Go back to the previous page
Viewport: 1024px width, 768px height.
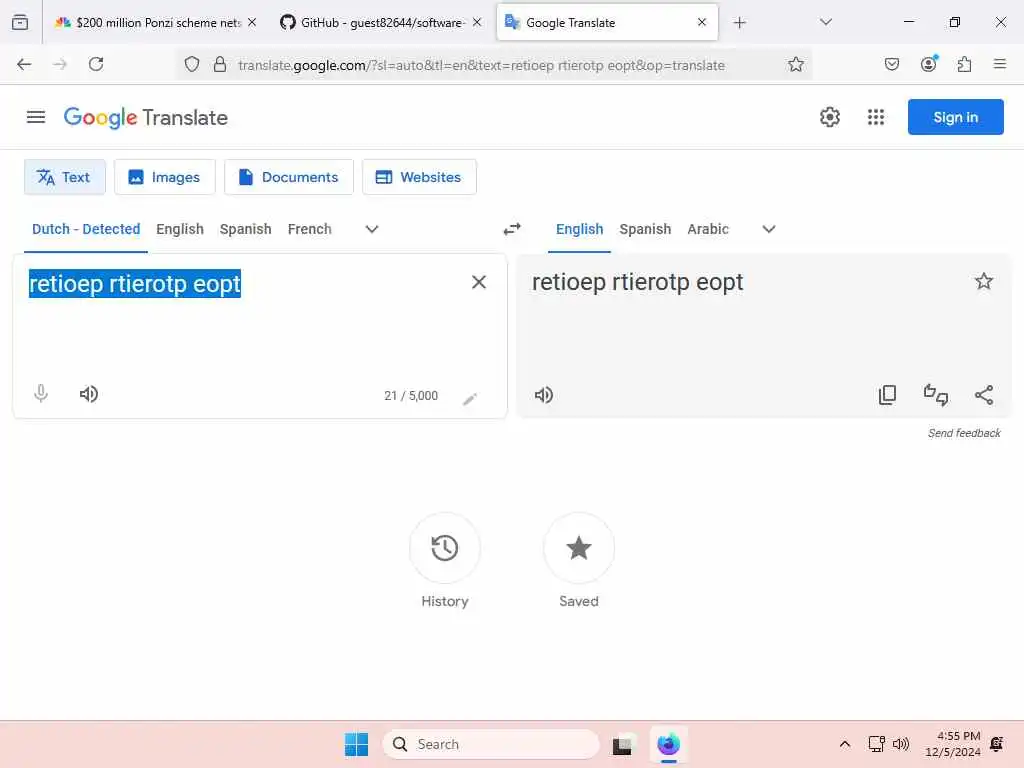24,64
